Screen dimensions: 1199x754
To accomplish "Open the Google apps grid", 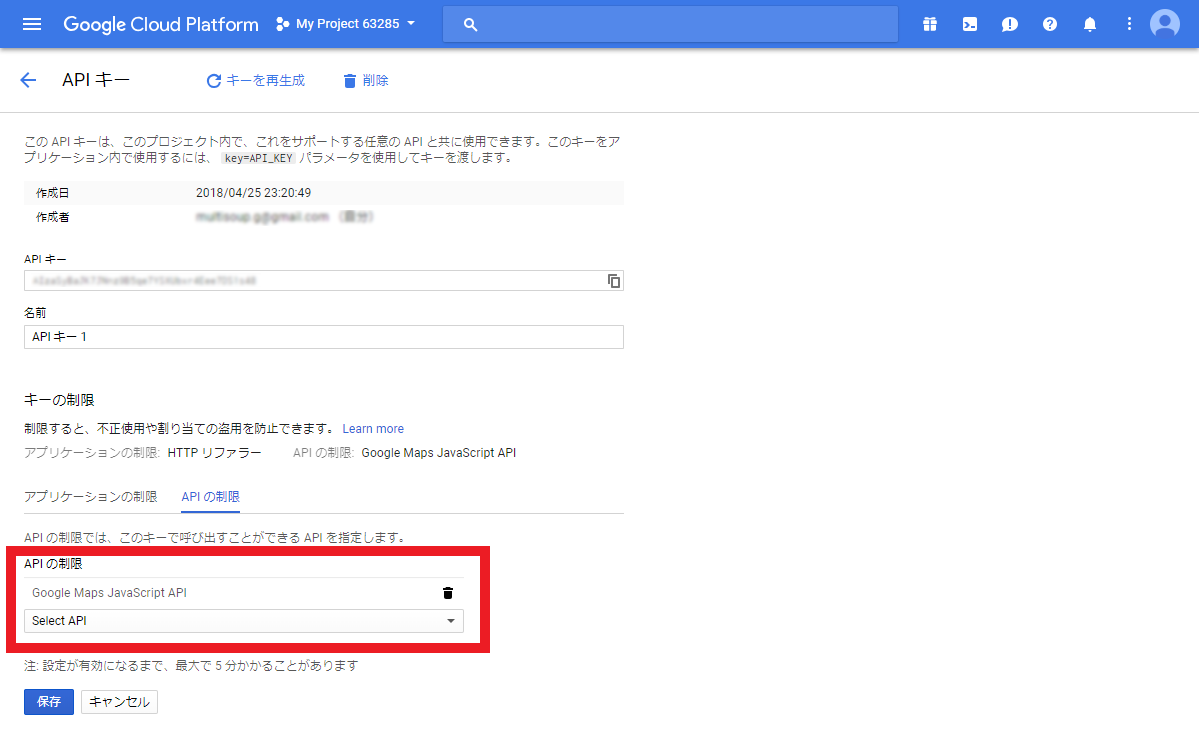I will click(929, 23).
